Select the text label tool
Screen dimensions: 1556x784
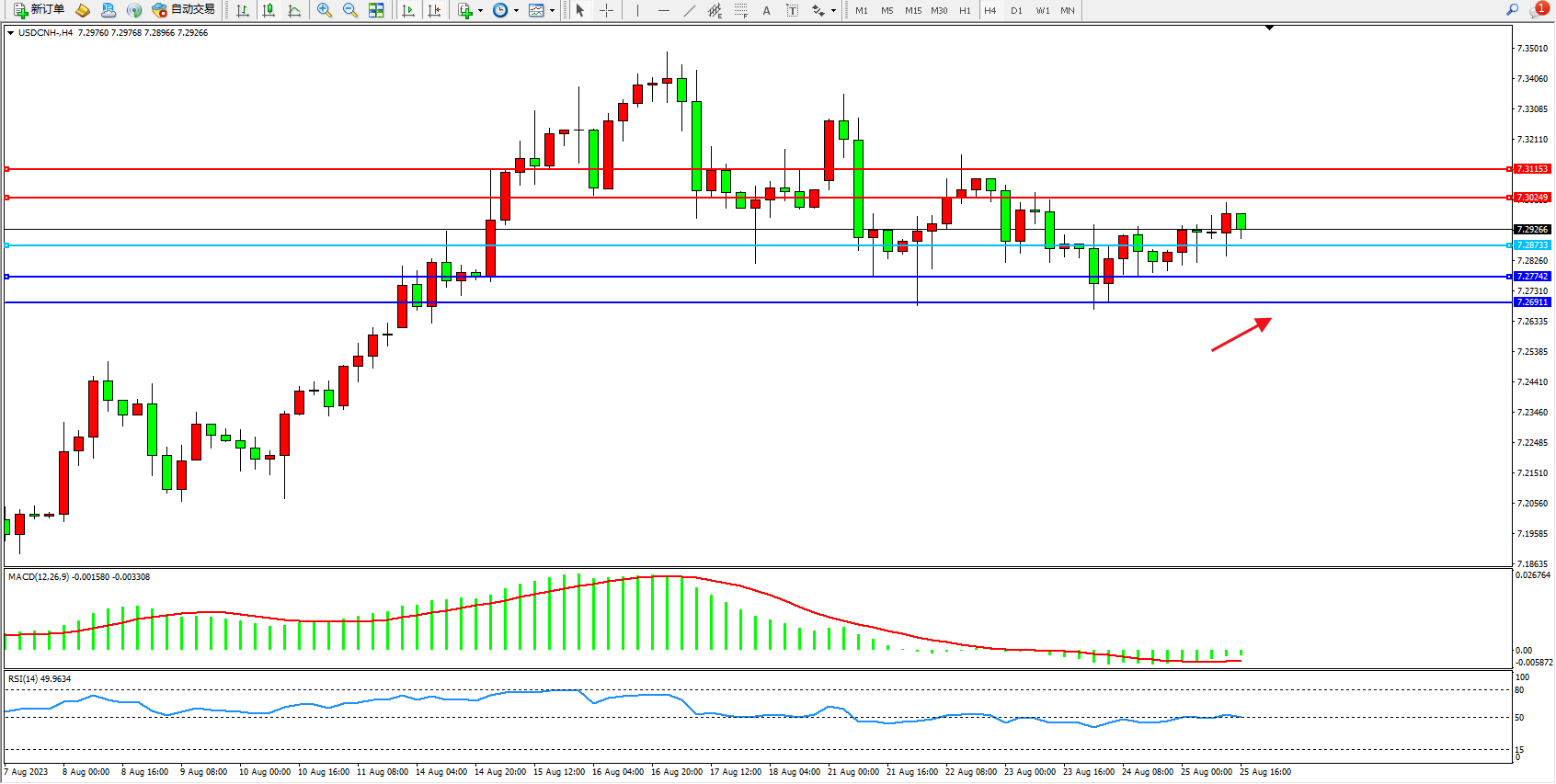pos(792,10)
